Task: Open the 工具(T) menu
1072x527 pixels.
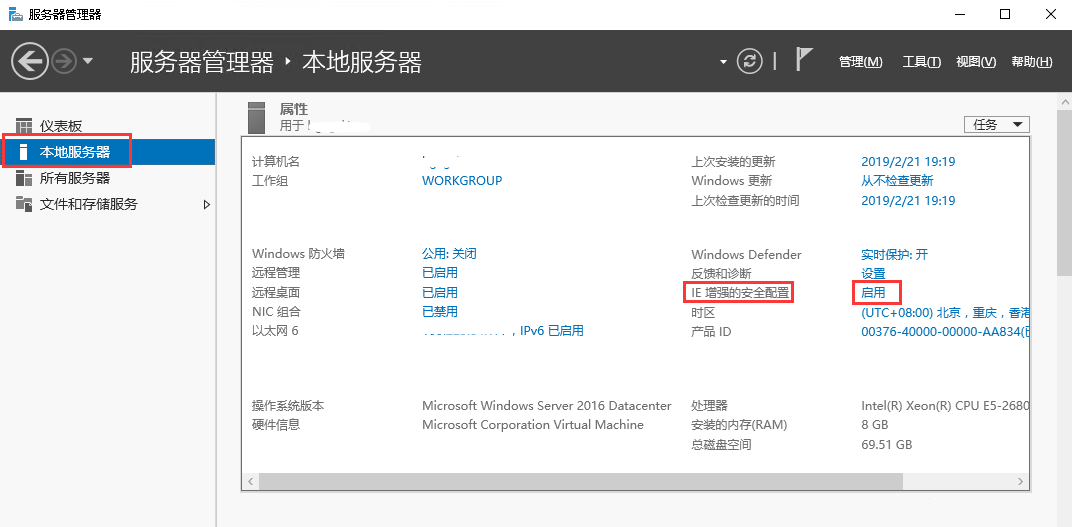Action: point(922,62)
